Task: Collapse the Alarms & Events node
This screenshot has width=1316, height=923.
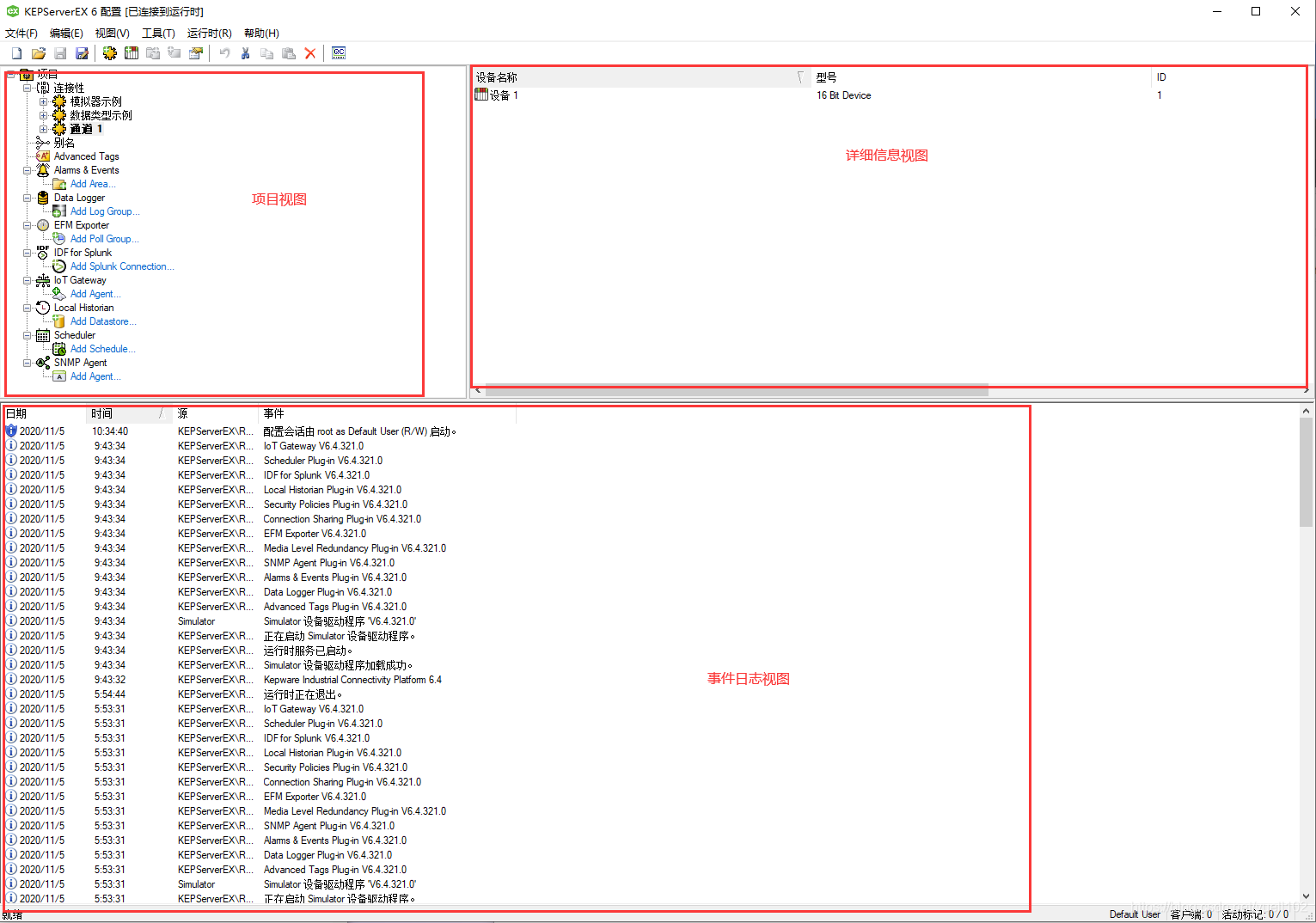Action: (x=27, y=170)
